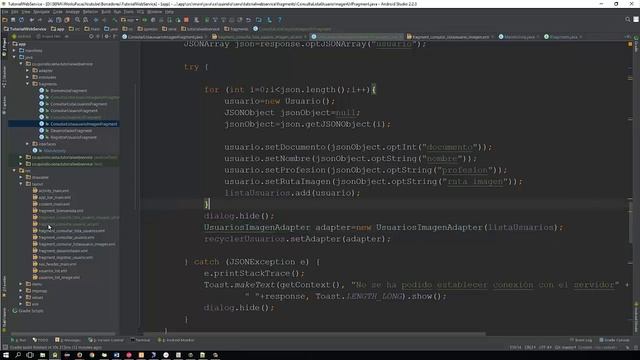Select activity_main.xml layout file

click(53, 191)
